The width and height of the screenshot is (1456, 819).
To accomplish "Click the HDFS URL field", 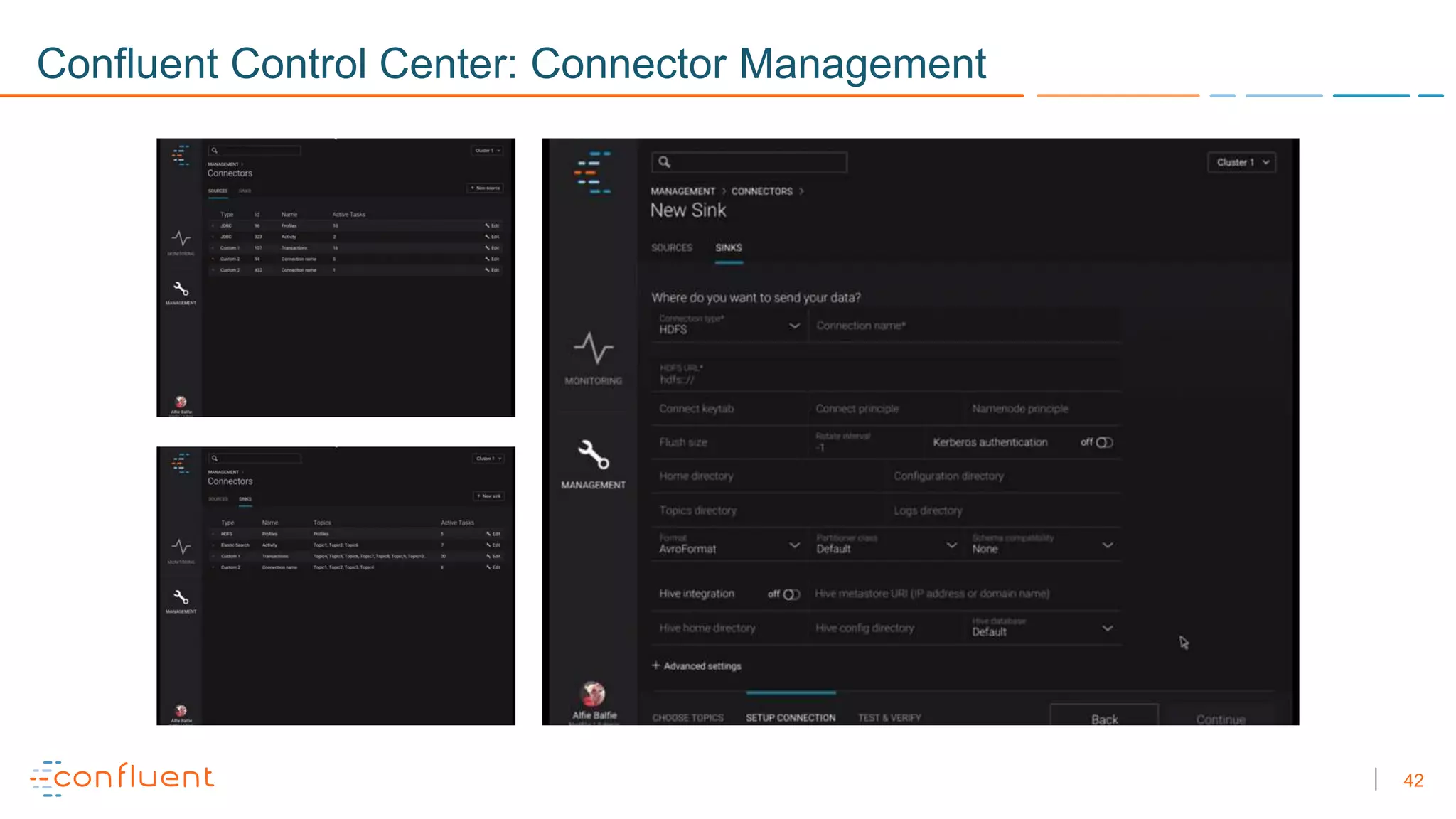I will tap(886, 374).
